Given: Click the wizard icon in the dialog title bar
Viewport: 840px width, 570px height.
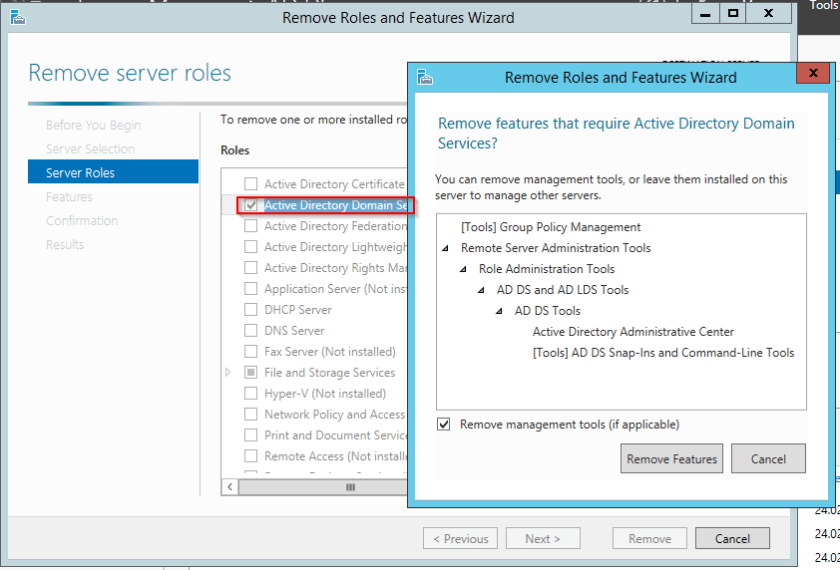Looking at the screenshot, I should click(x=425, y=77).
